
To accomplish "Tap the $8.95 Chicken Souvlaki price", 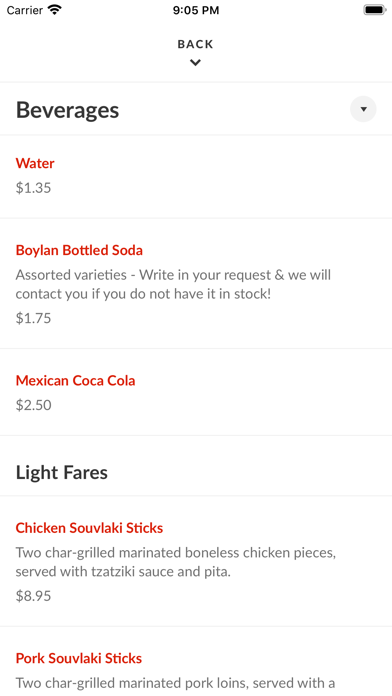I will 33,596.
